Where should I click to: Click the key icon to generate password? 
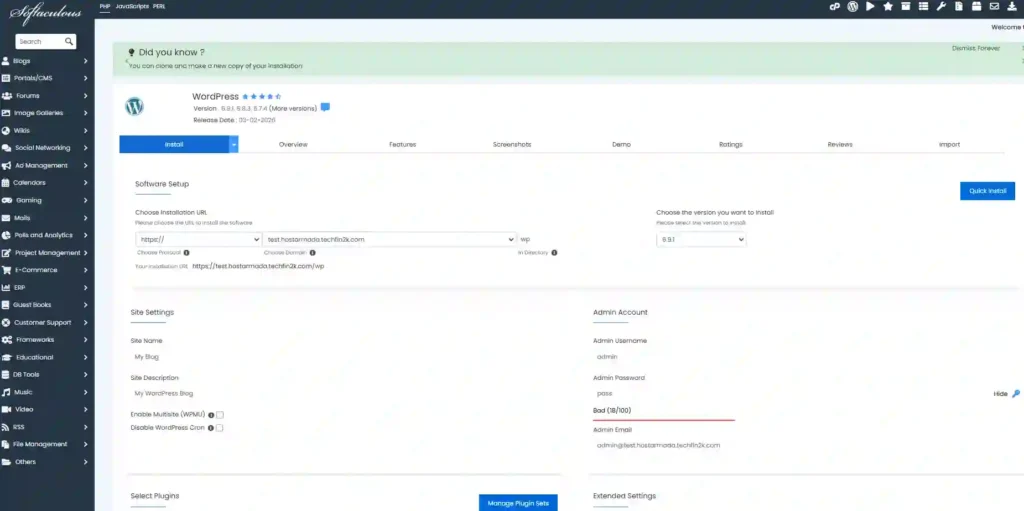1016,393
